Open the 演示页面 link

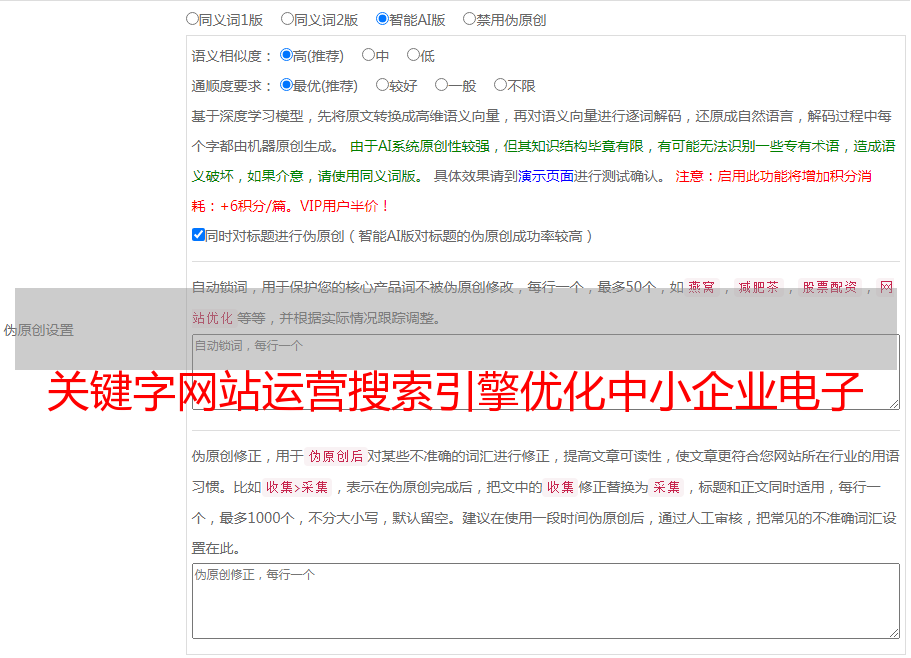(545, 176)
